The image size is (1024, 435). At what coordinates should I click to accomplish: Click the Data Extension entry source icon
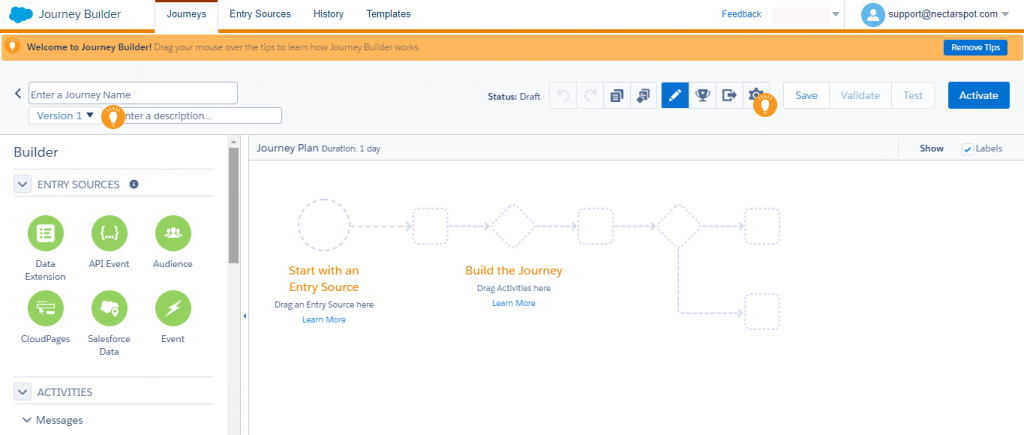[45, 233]
